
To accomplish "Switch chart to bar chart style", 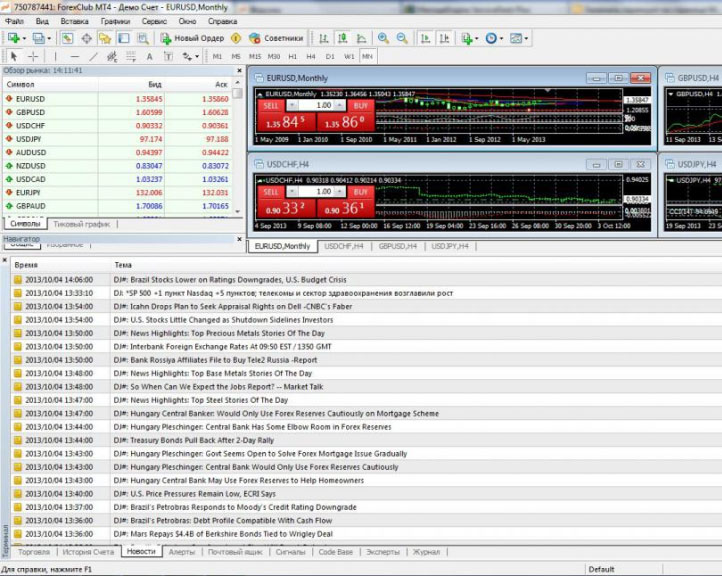I will tap(324, 38).
